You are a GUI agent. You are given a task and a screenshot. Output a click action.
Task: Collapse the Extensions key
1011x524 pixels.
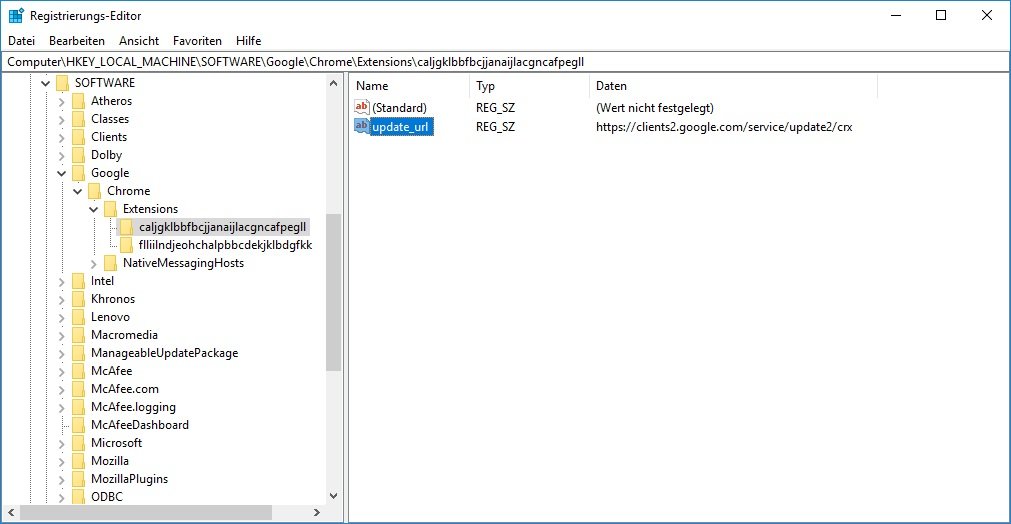click(93, 209)
